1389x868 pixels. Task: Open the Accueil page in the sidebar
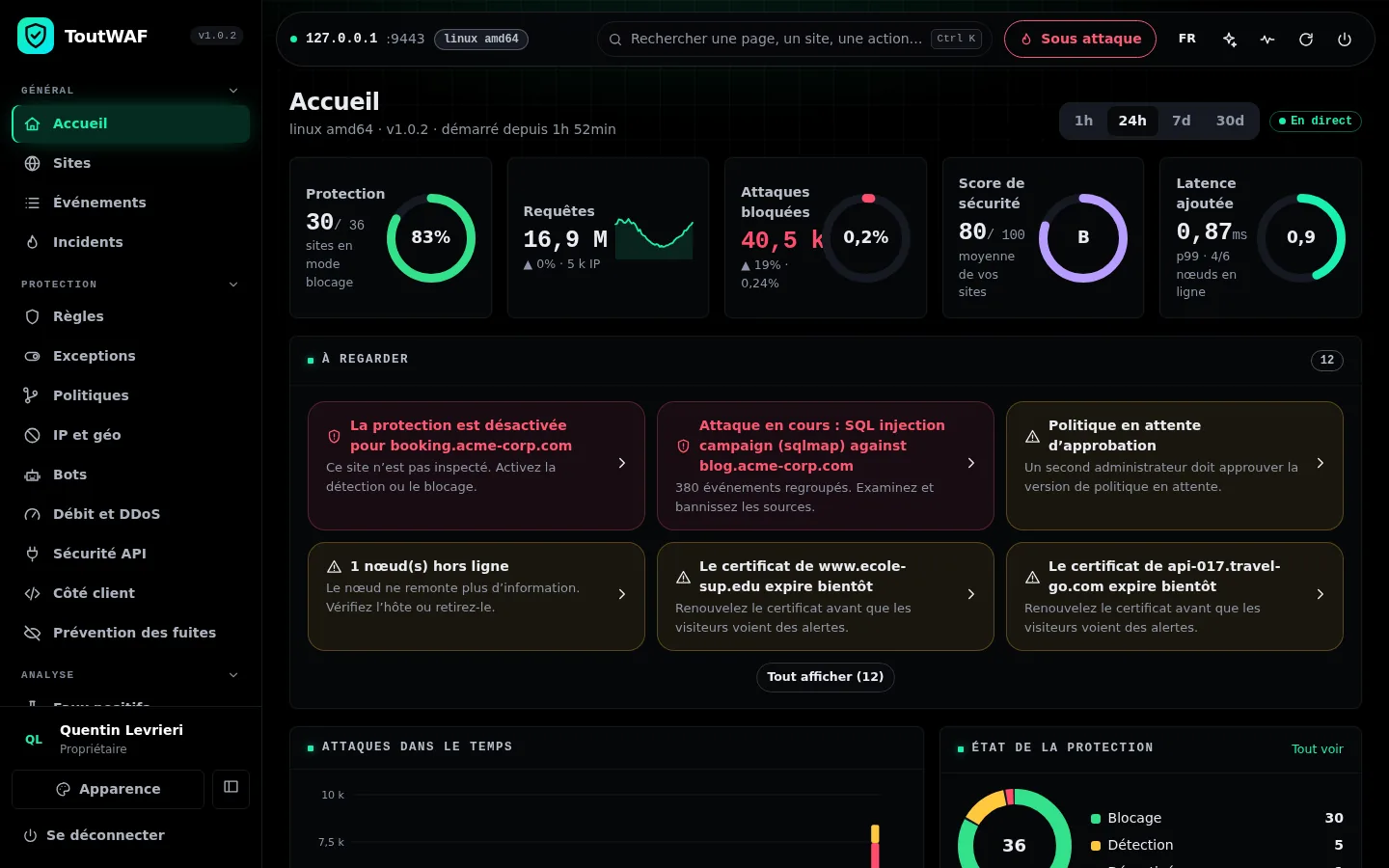[131, 123]
